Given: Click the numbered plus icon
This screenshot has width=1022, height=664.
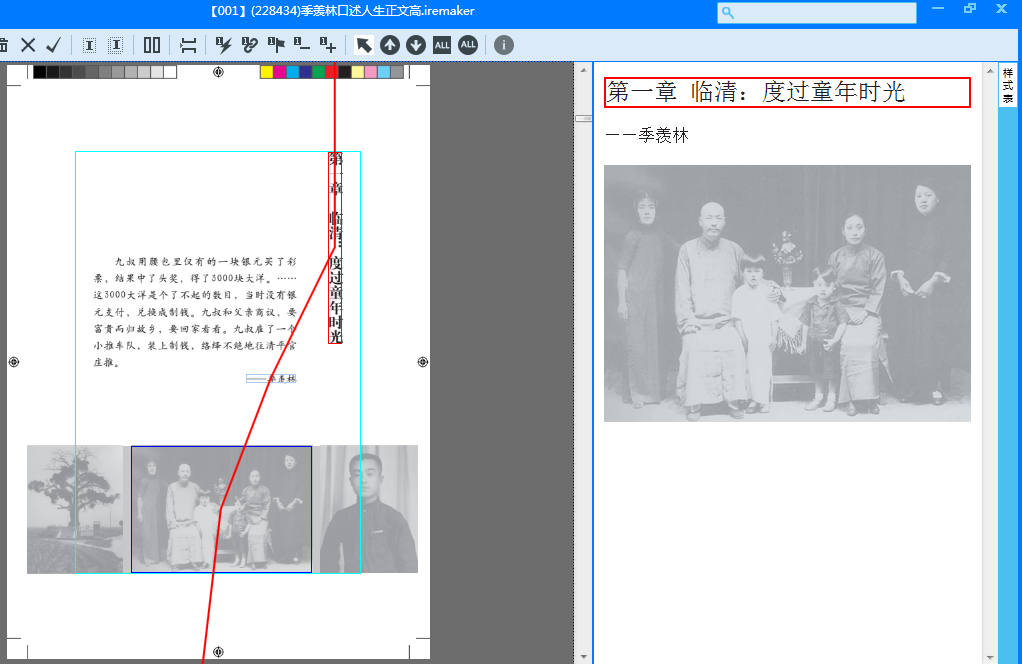Looking at the screenshot, I should (327, 45).
